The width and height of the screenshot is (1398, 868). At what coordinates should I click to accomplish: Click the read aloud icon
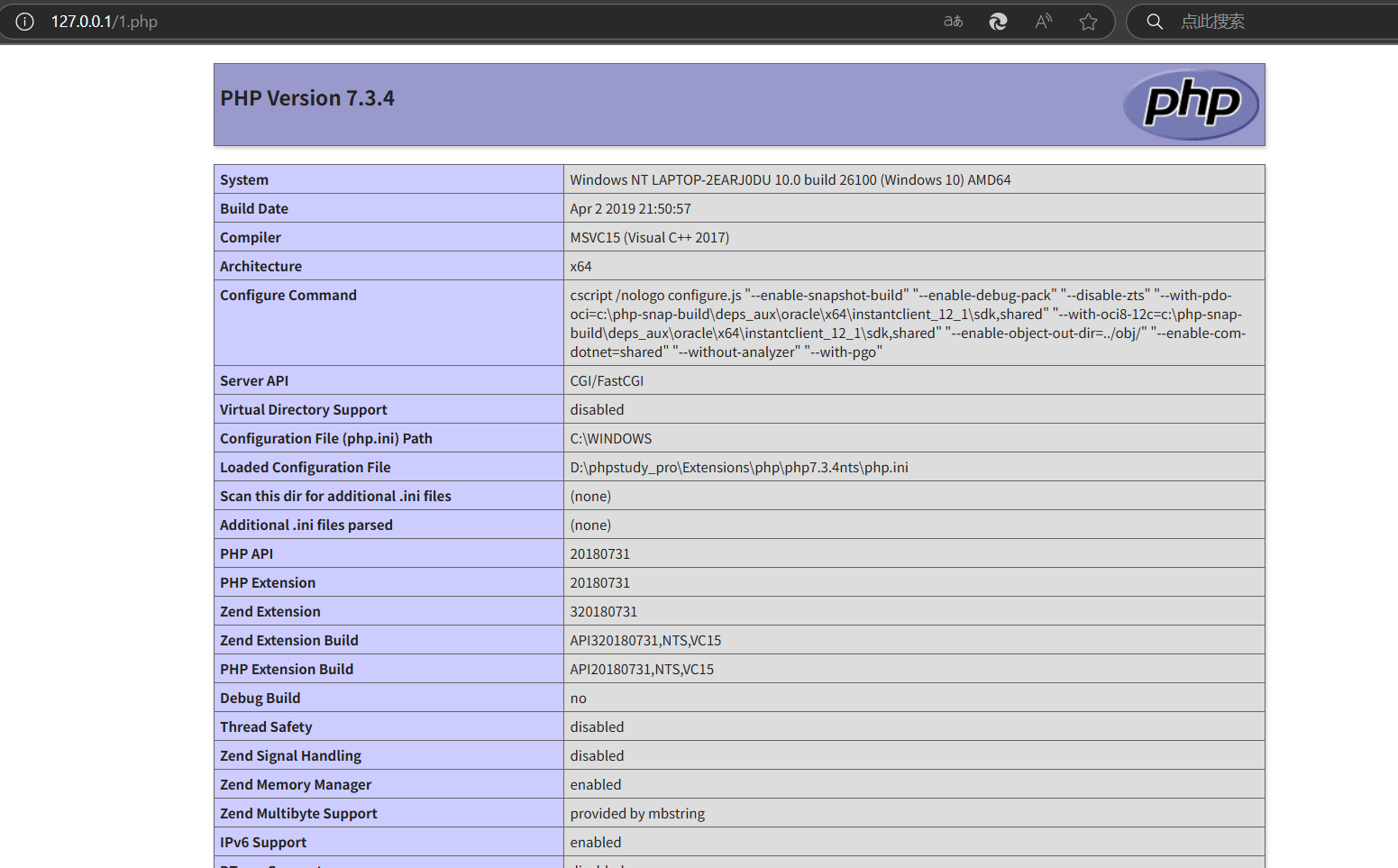1044,22
